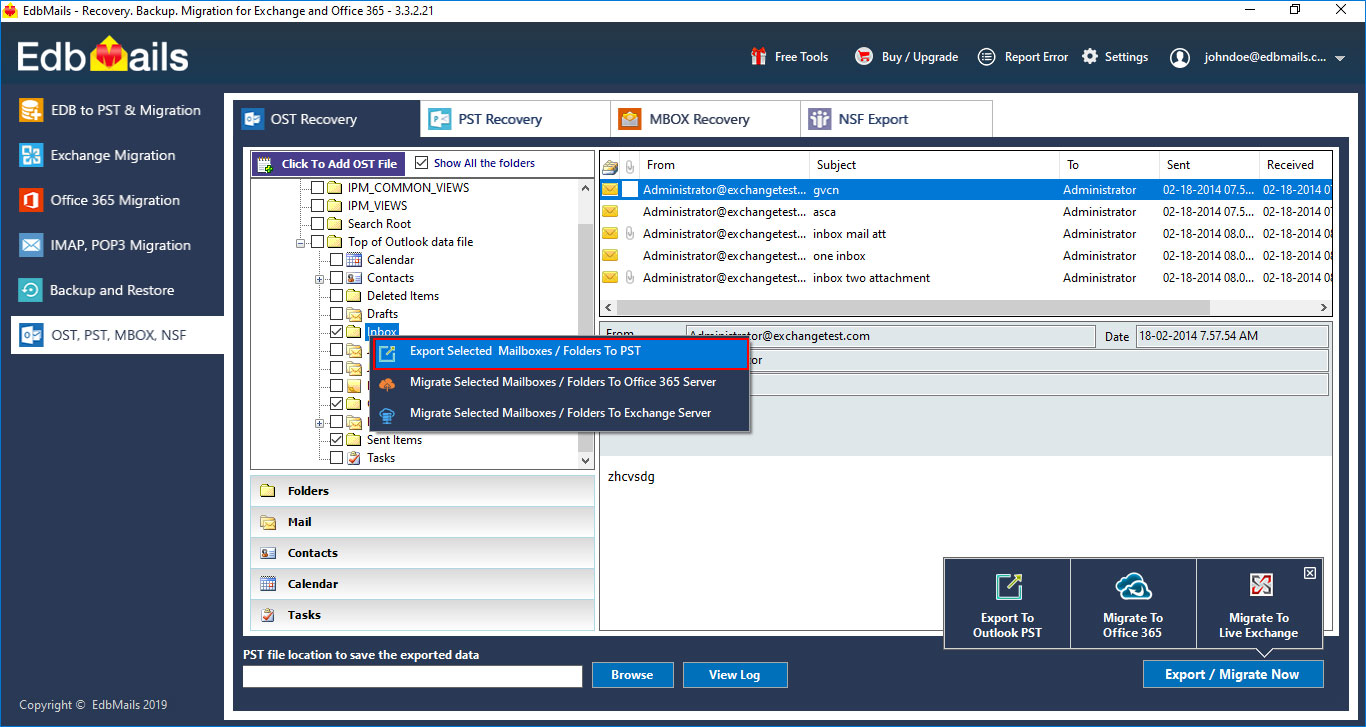Open the NSF Export tab
The width and height of the screenshot is (1366, 727).
896,119
